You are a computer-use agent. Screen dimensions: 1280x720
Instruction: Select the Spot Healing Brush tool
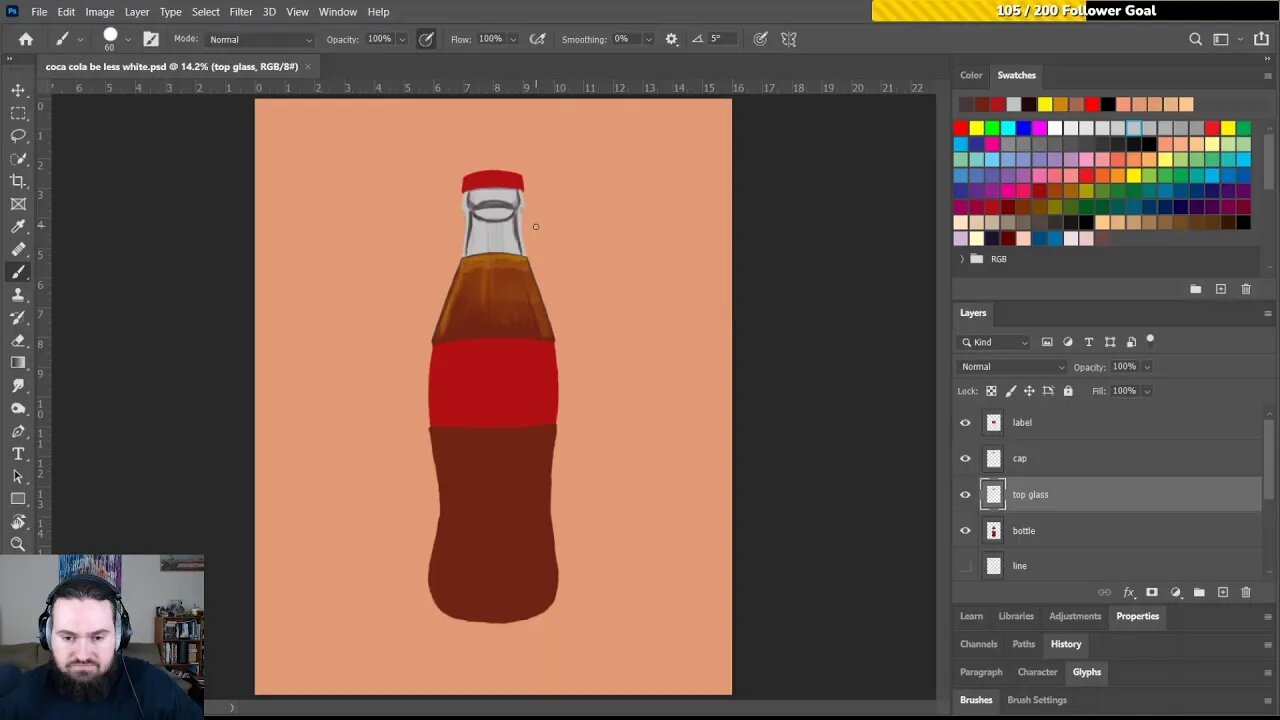(x=18, y=250)
